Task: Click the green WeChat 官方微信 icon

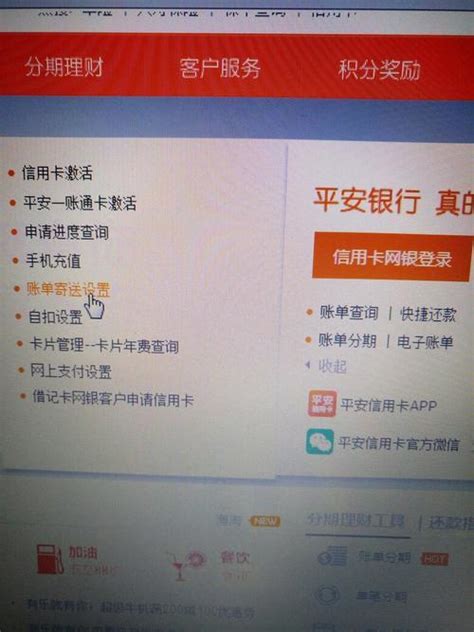Action: click(320, 442)
